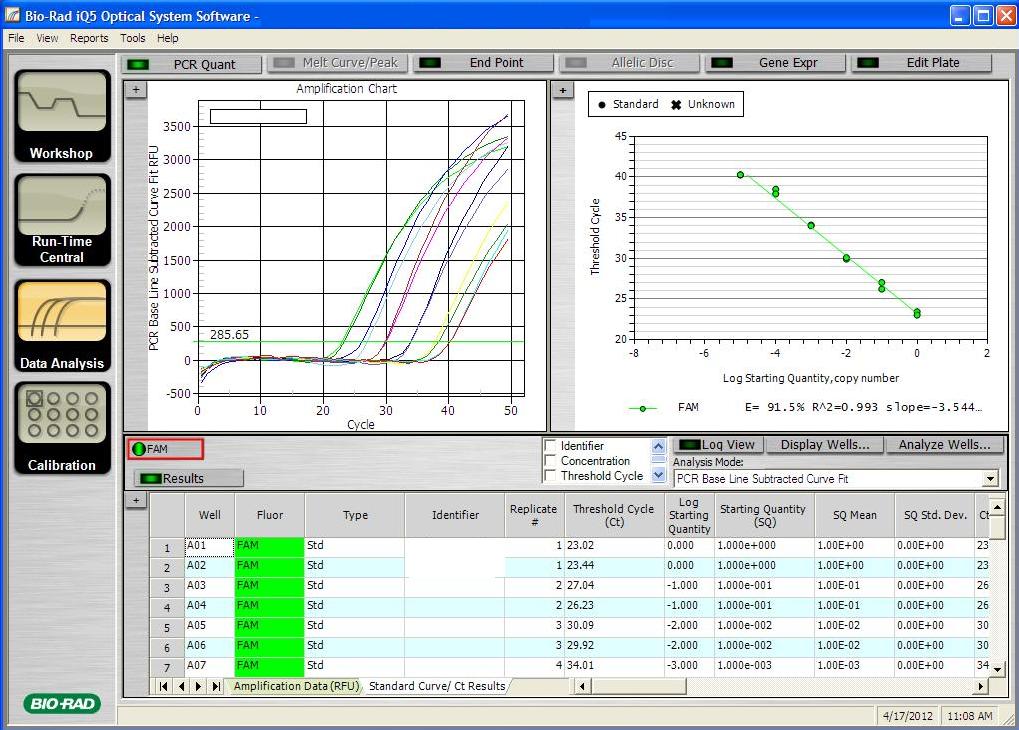Open the Help menu
Image resolution: width=1019 pixels, height=730 pixels.
tap(167, 38)
